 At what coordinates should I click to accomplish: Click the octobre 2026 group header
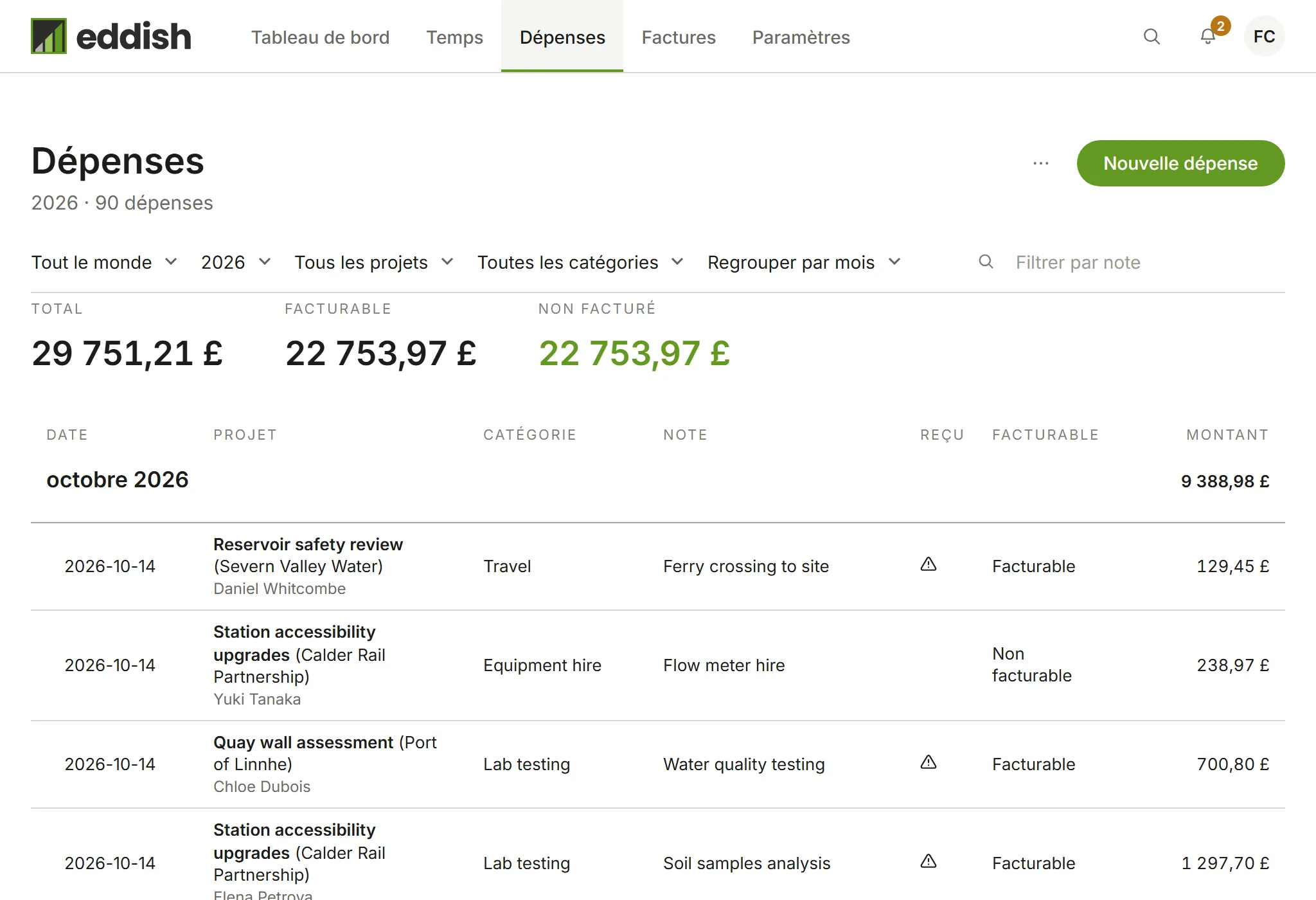117,480
